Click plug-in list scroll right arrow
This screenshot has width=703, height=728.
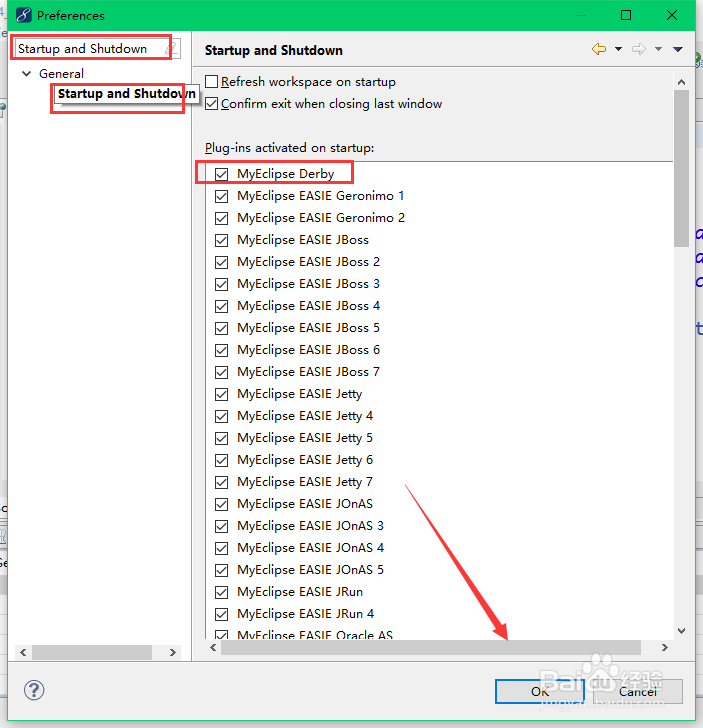(x=665, y=647)
